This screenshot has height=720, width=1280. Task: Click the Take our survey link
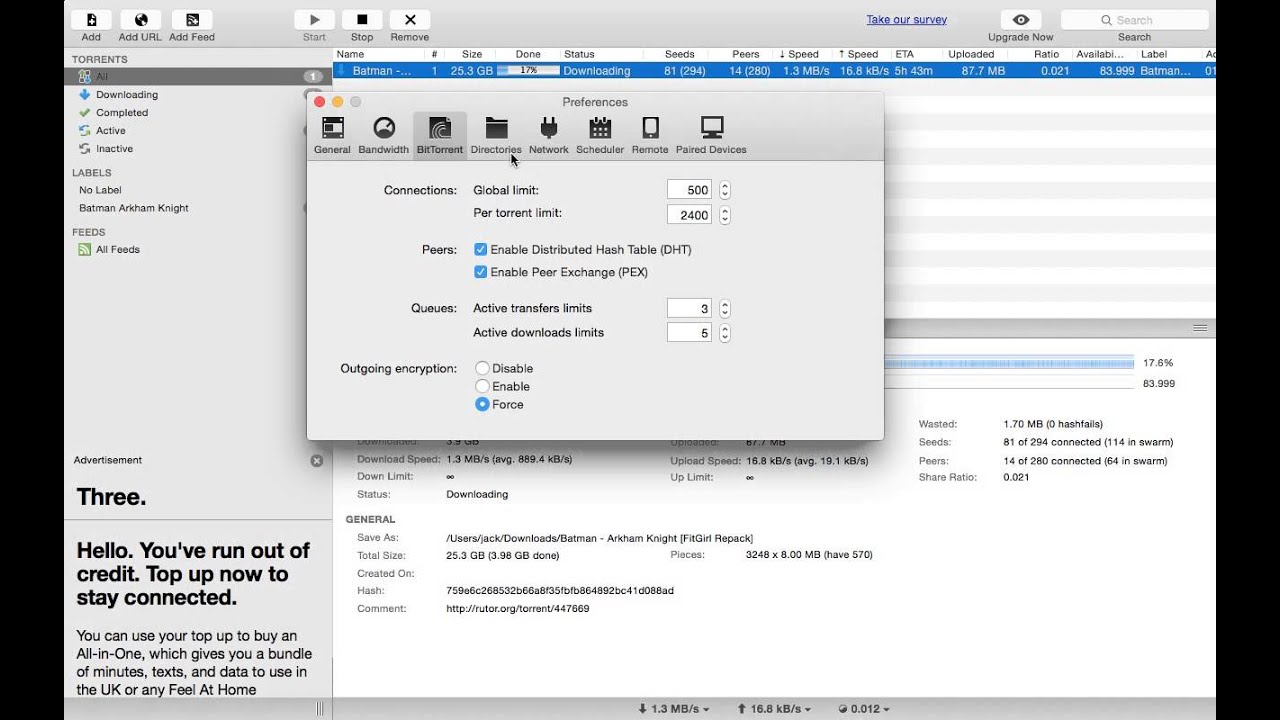(907, 20)
